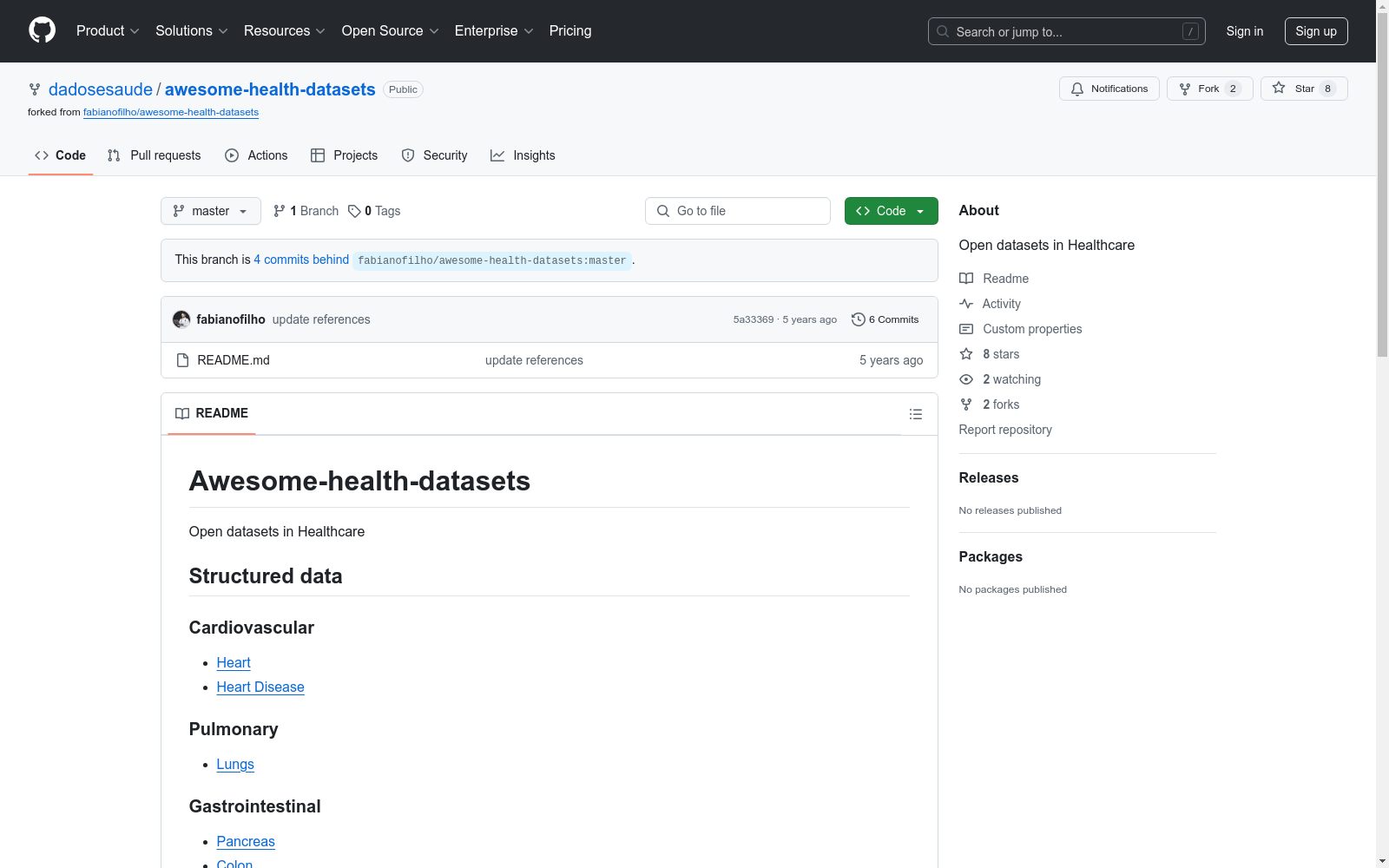Click fabianofilho's avatar image
This screenshot has width=1389, height=868.
[x=181, y=319]
